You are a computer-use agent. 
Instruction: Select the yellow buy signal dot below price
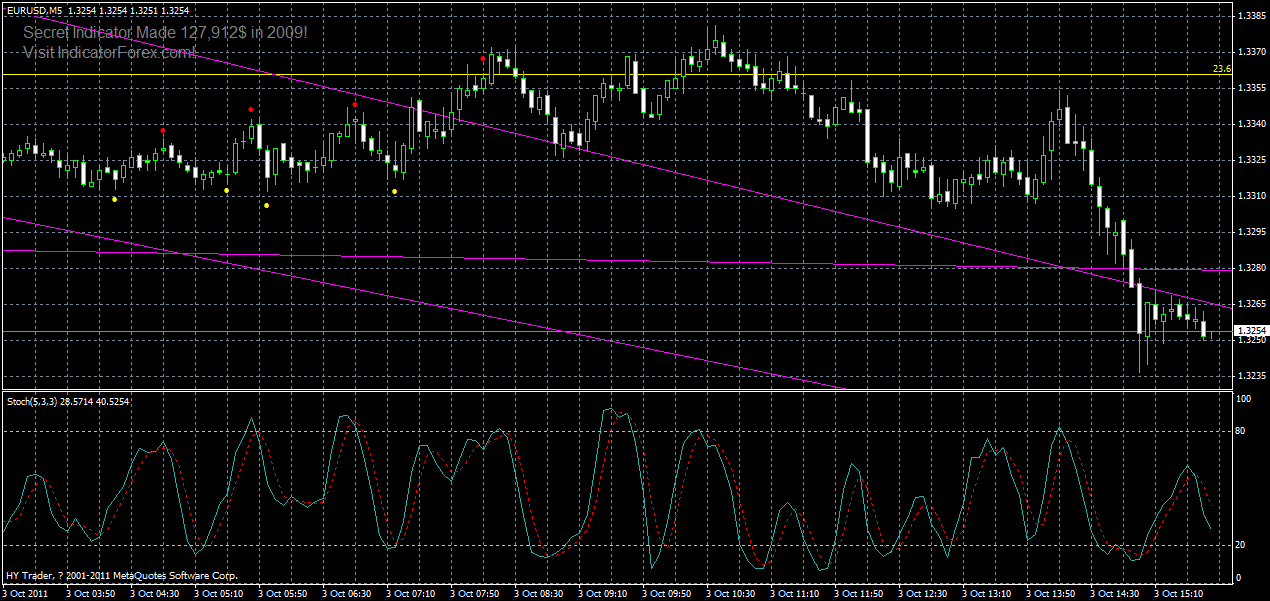click(x=114, y=199)
